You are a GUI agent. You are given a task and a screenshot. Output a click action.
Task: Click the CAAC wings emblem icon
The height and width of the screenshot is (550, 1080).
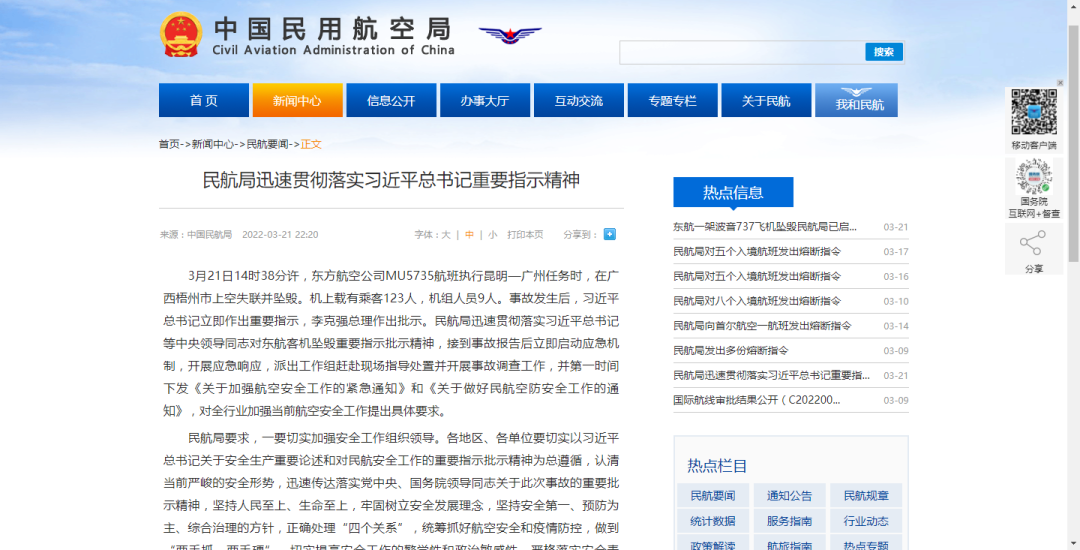(x=510, y=35)
